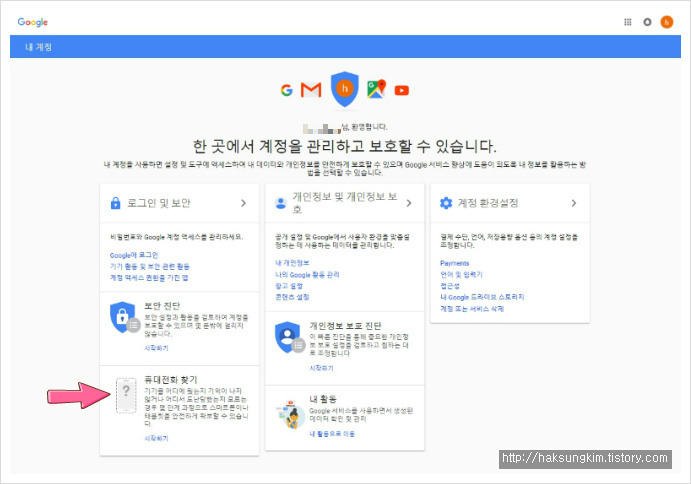
Task: Open the orange account avatar menu
Action: (x=666, y=22)
